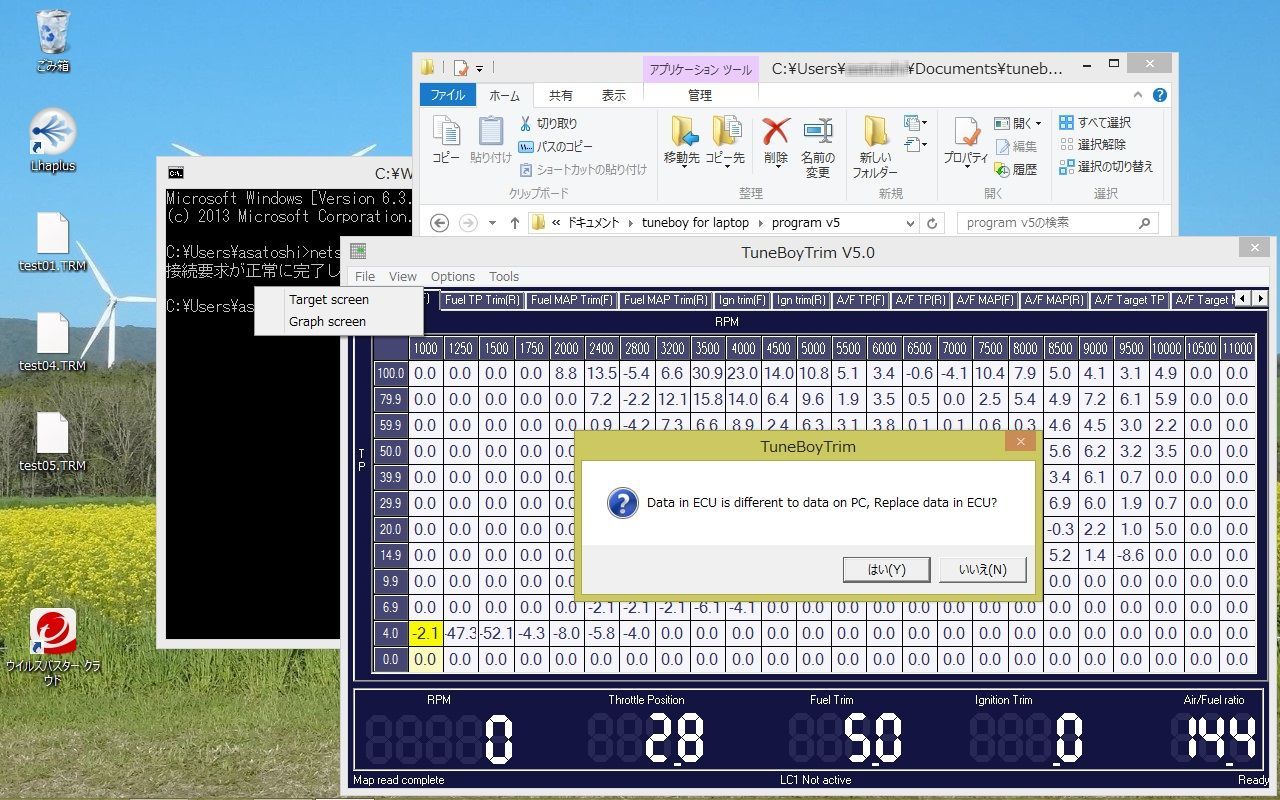Open the New item dropdown in ribbon
The height and width of the screenshot is (800, 1280).
click(915, 123)
